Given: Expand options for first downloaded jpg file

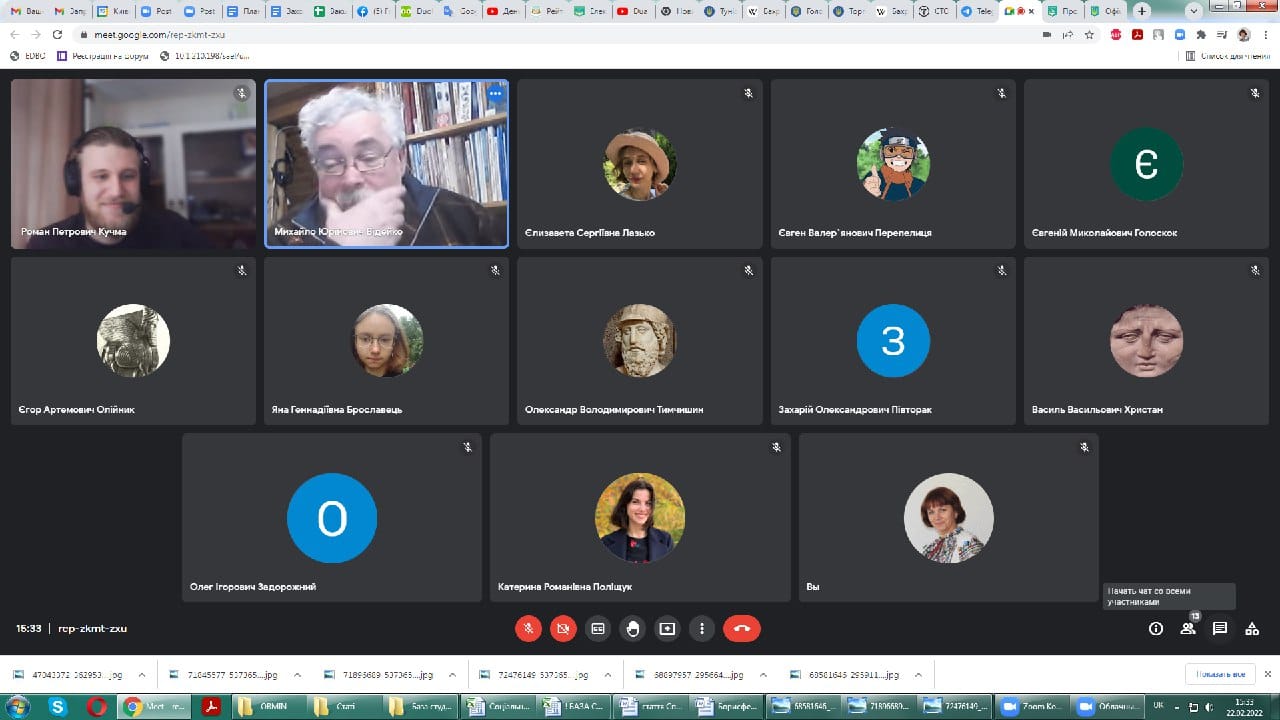Looking at the screenshot, I should tap(142, 674).
